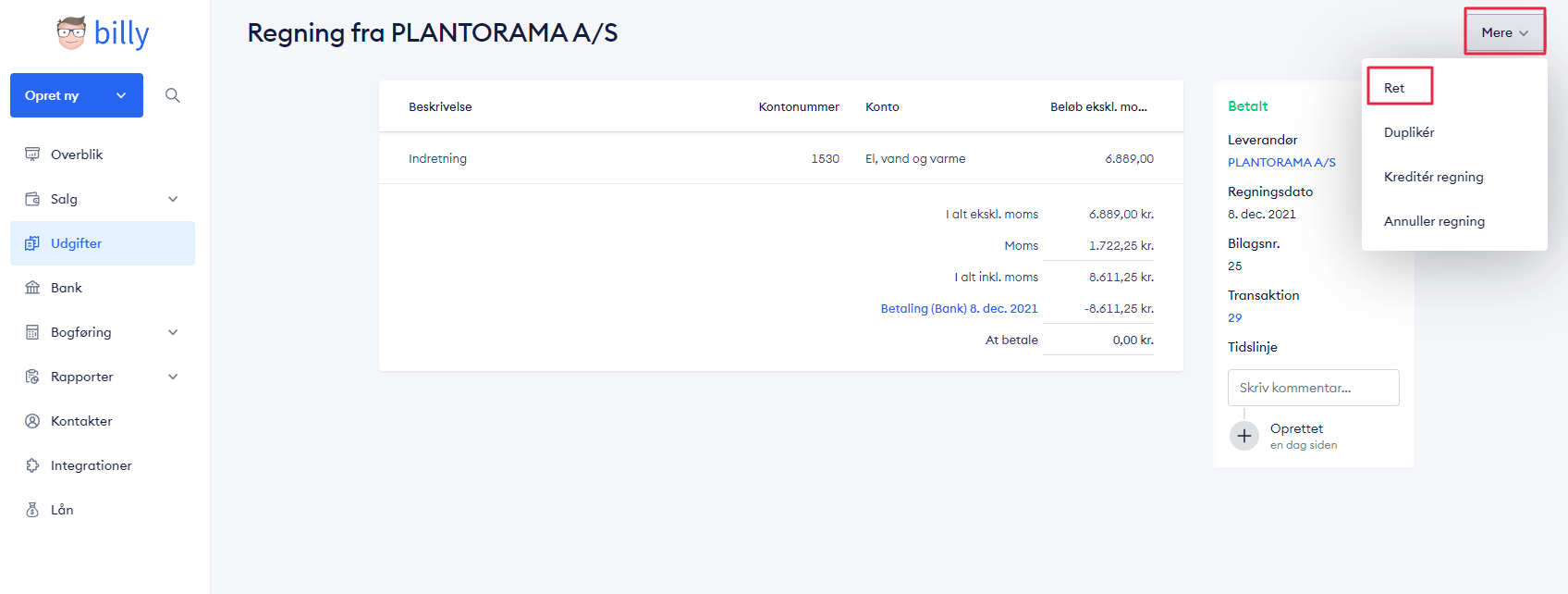Viewport: 1568px width, 594px height.
Task: Click the Betalt status label
Action: 1247,105
